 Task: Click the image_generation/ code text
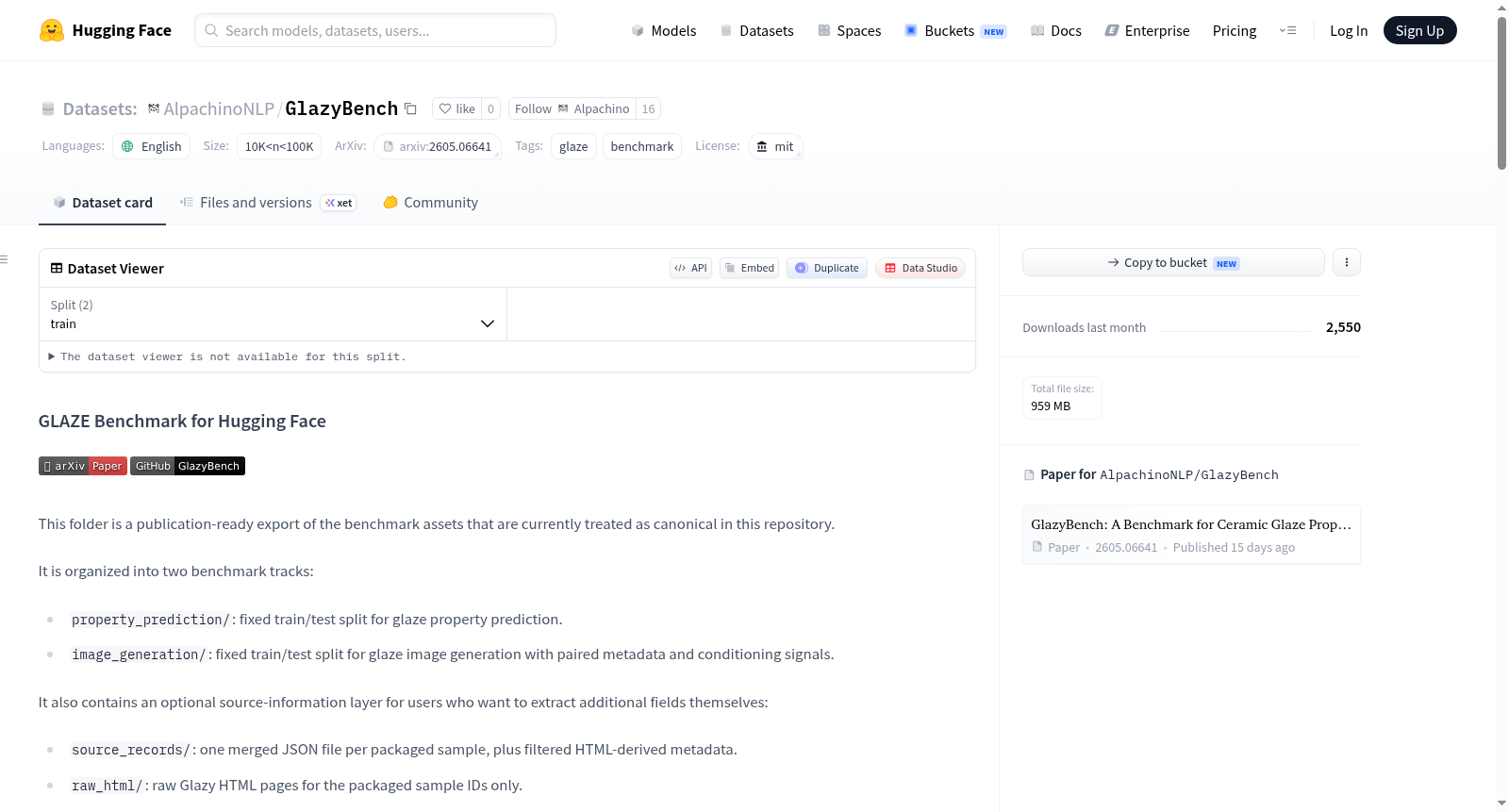139,655
